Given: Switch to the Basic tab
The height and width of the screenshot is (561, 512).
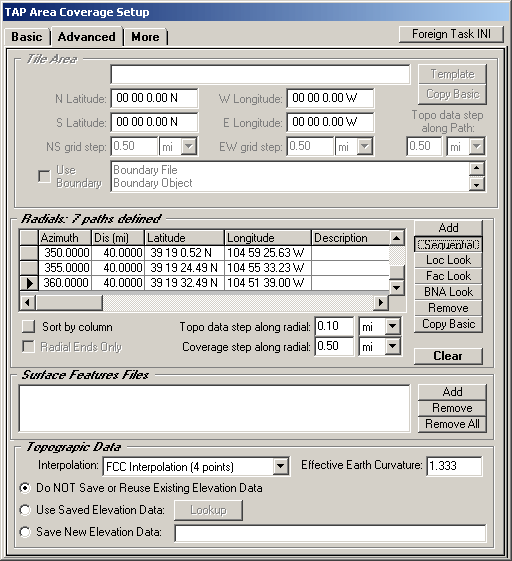Looking at the screenshot, I should point(27,37).
